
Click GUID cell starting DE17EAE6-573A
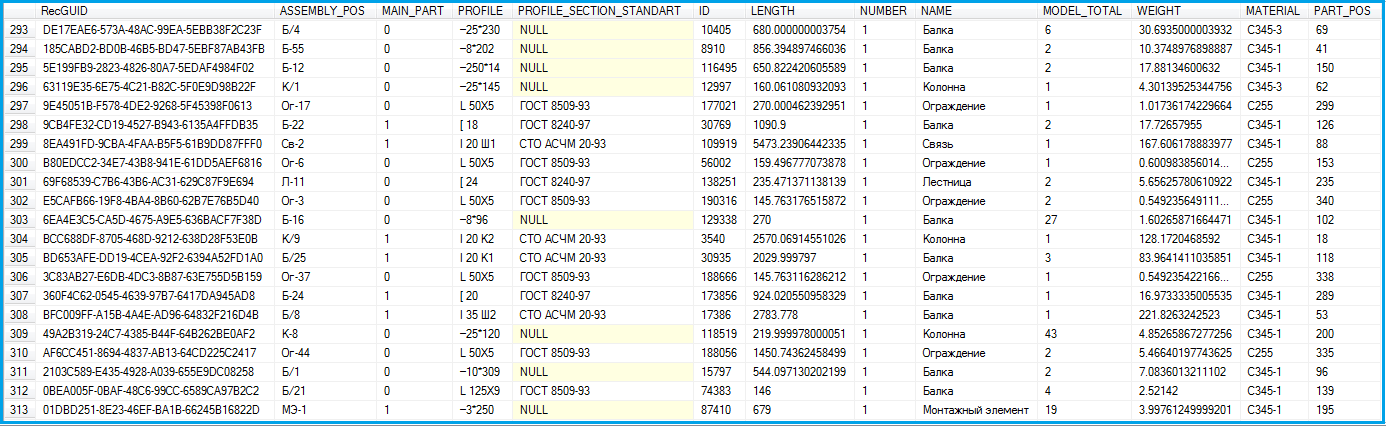click(156, 30)
